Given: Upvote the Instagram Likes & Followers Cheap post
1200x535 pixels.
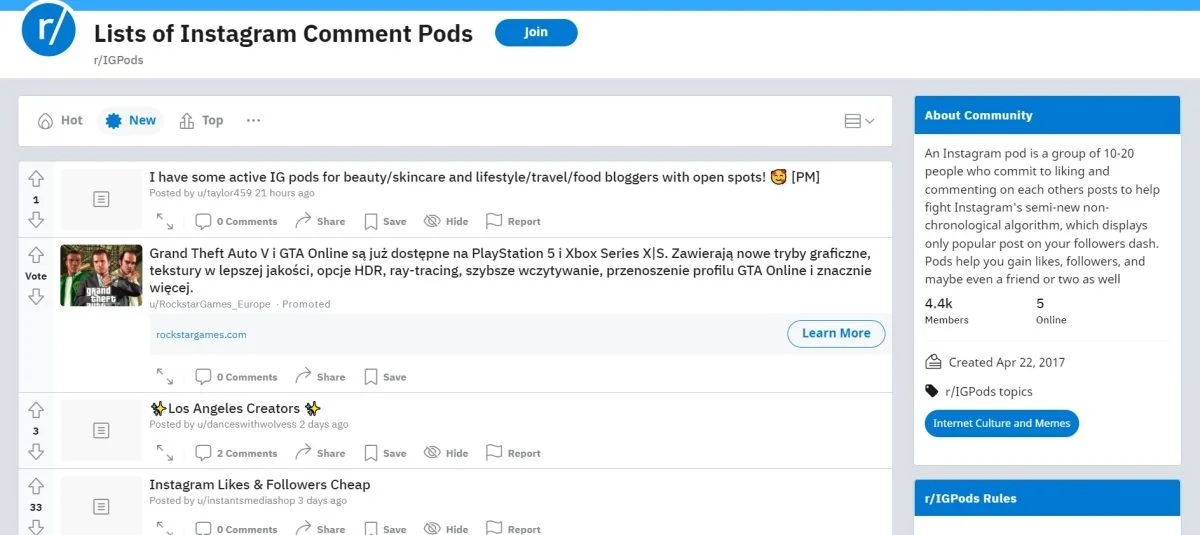Looking at the screenshot, I should 36,487.
